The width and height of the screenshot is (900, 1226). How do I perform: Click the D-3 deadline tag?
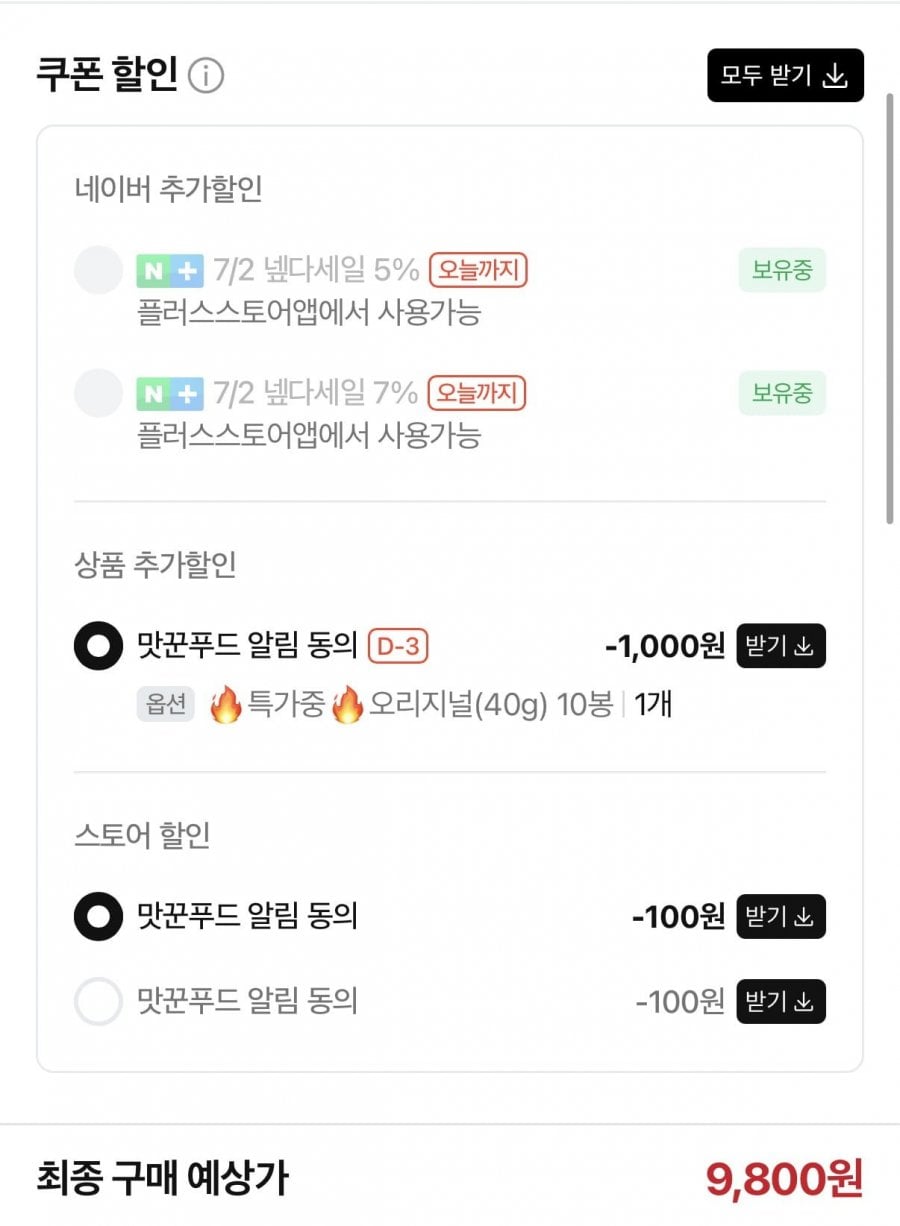[x=398, y=646]
